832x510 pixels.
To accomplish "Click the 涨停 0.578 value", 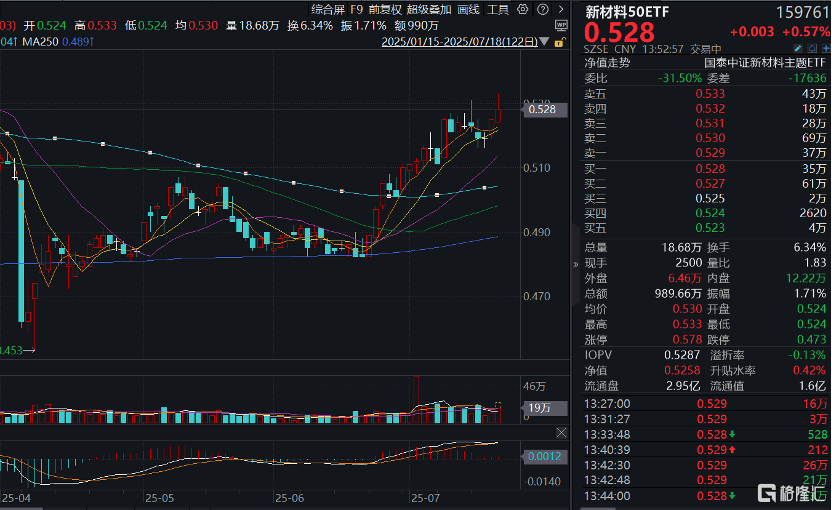I will (687, 340).
